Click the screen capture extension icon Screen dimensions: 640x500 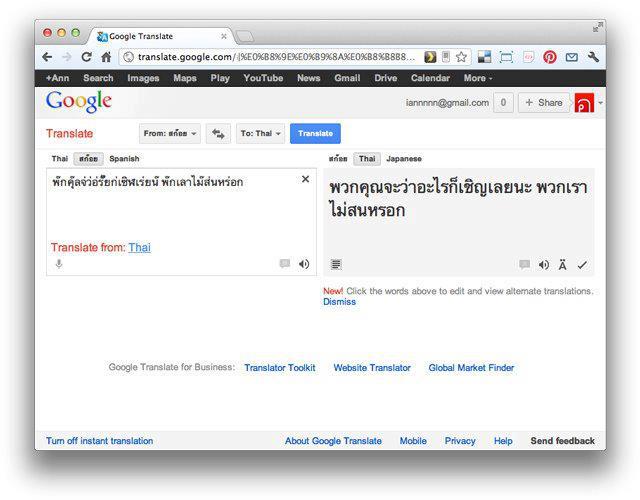pos(506,57)
